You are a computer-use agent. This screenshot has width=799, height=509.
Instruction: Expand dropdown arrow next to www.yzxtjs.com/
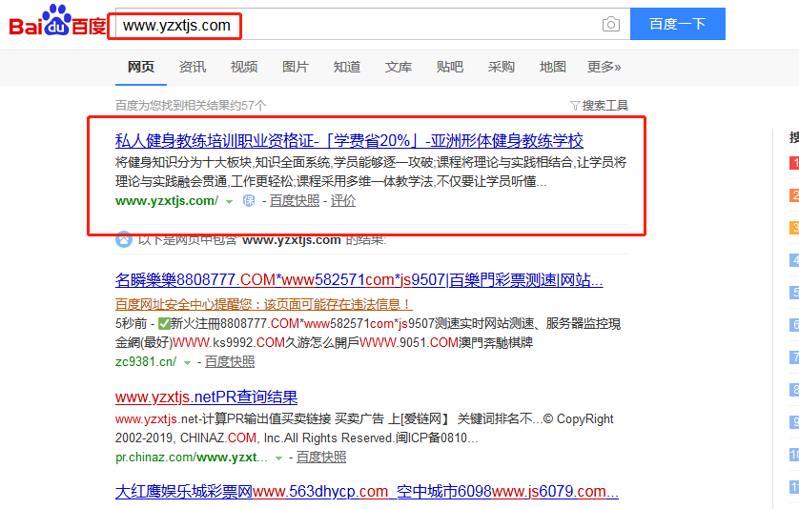click(229, 202)
